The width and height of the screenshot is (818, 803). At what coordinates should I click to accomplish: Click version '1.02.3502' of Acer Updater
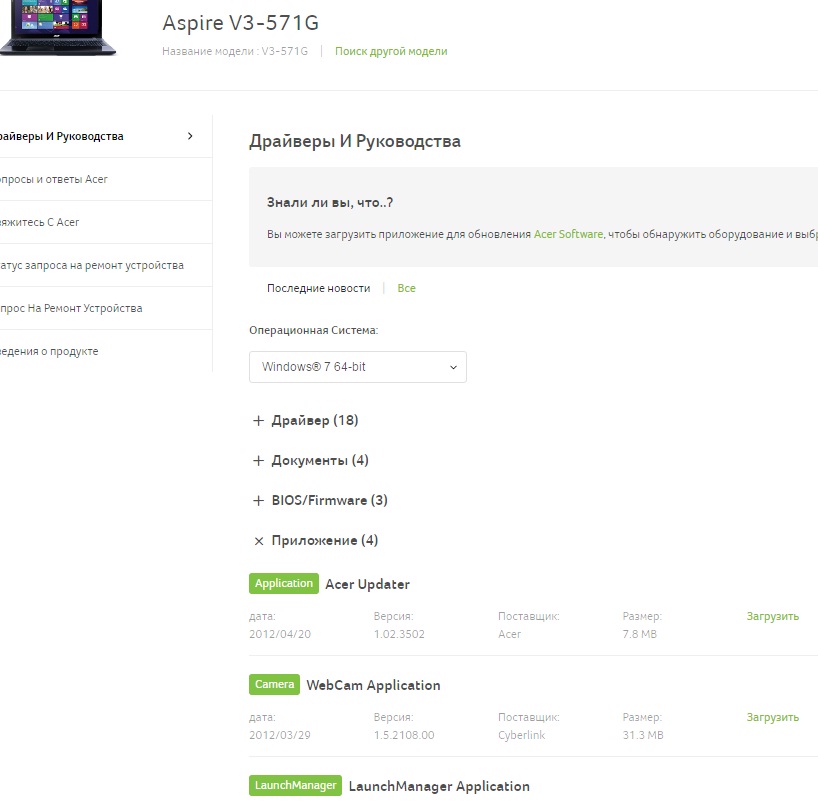pyautogui.click(x=399, y=634)
